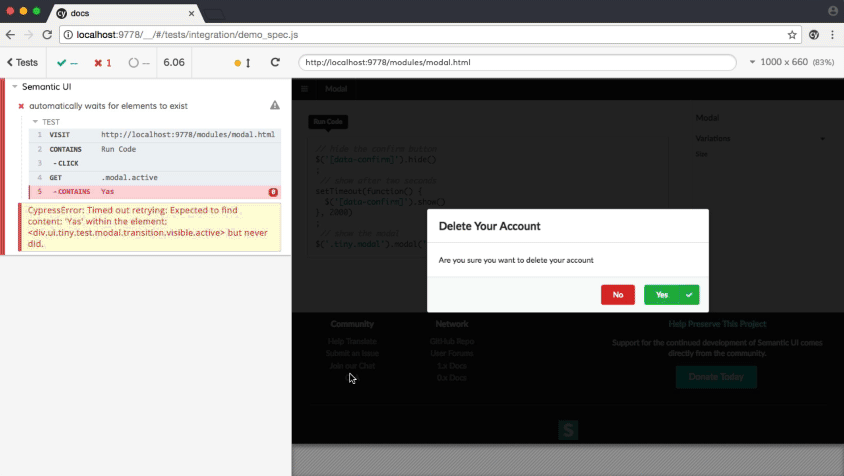Select the VISIT command row
Image resolution: width=844 pixels, height=476 pixels.
tap(155, 135)
